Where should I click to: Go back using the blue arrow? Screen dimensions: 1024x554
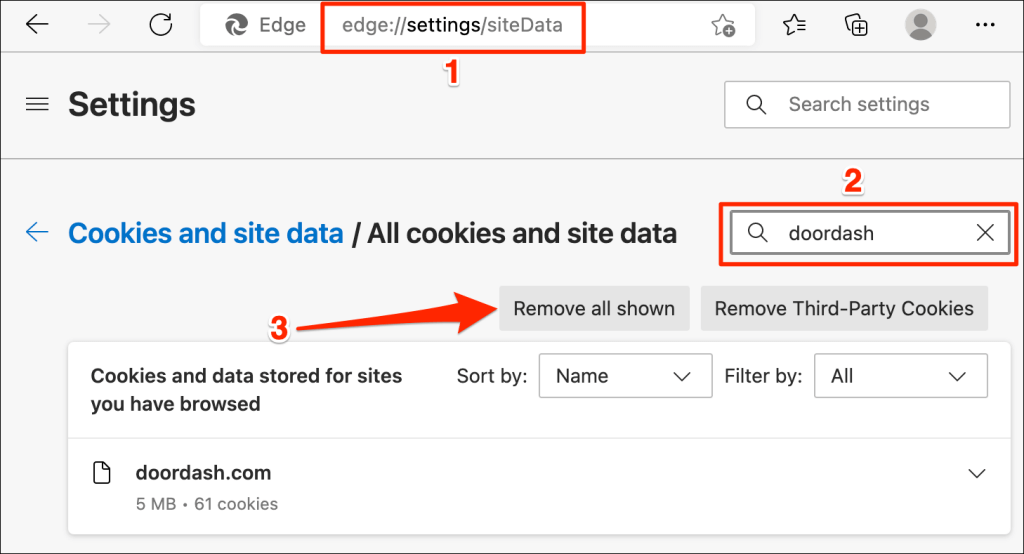pos(37,233)
